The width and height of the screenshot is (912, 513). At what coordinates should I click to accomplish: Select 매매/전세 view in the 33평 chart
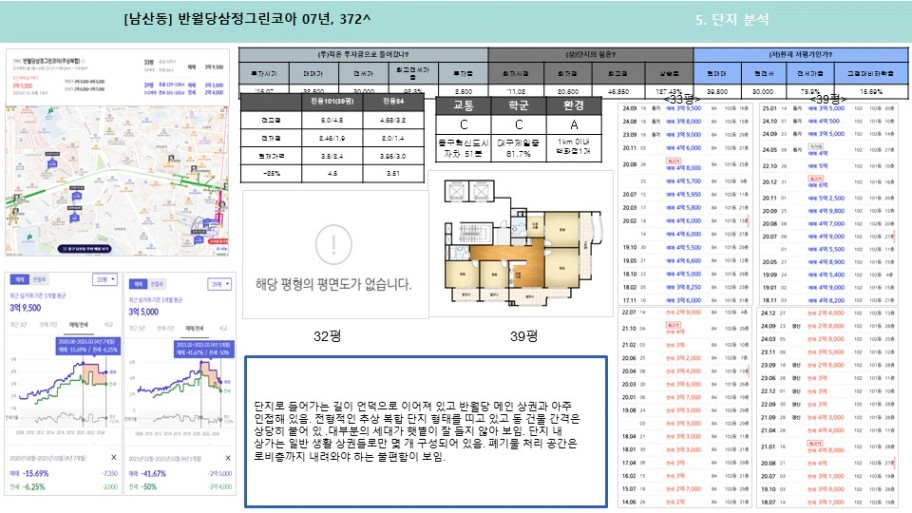(x=78, y=324)
